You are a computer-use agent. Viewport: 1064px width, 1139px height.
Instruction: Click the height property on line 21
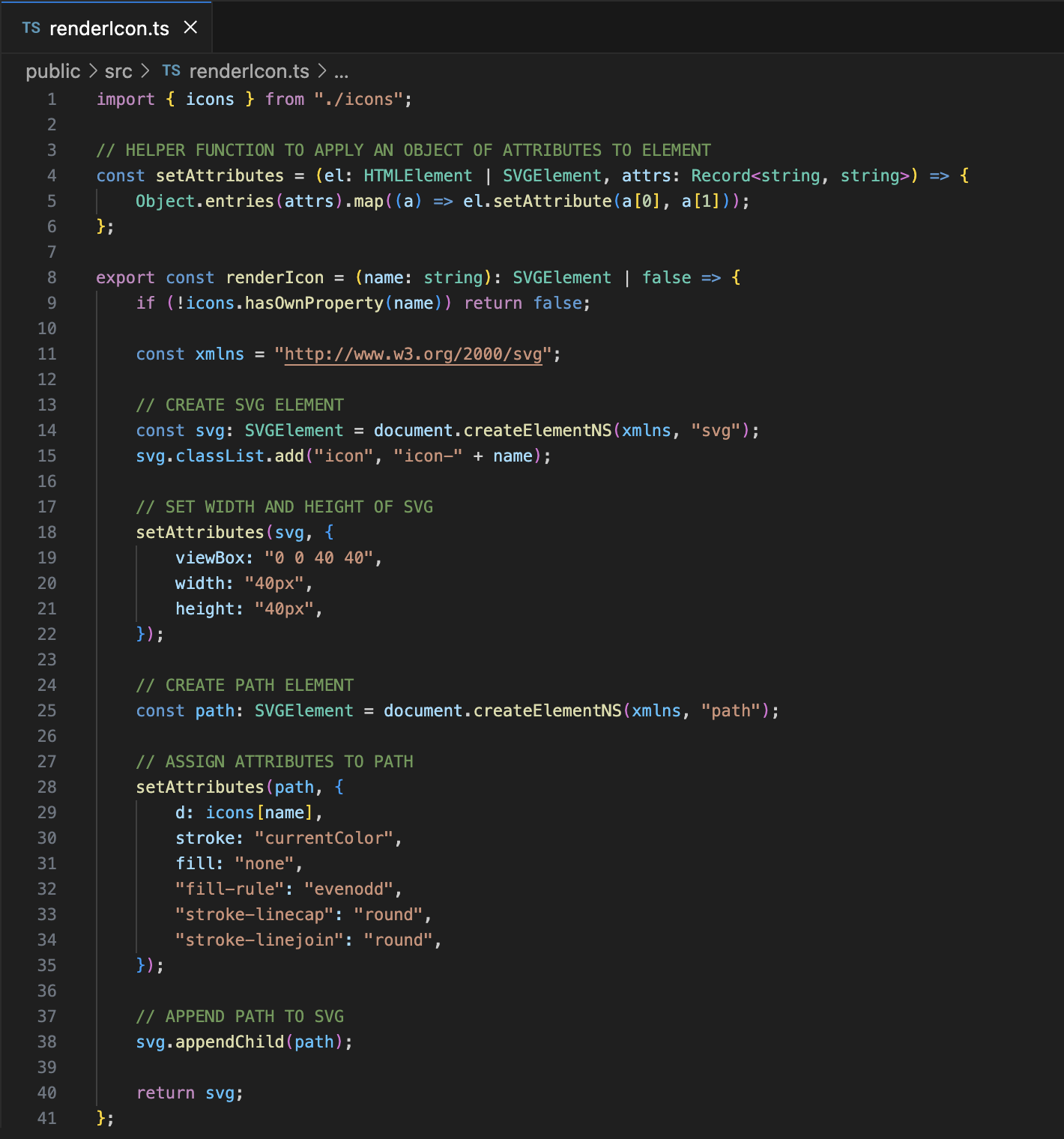205,608
